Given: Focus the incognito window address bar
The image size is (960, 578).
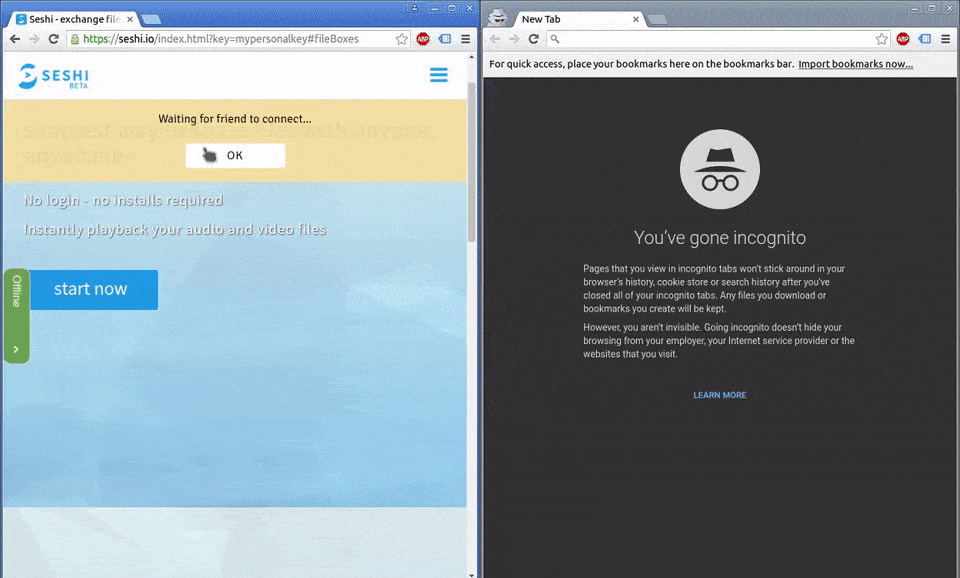Looking at the screenshot, I should (x=710, y=39).
